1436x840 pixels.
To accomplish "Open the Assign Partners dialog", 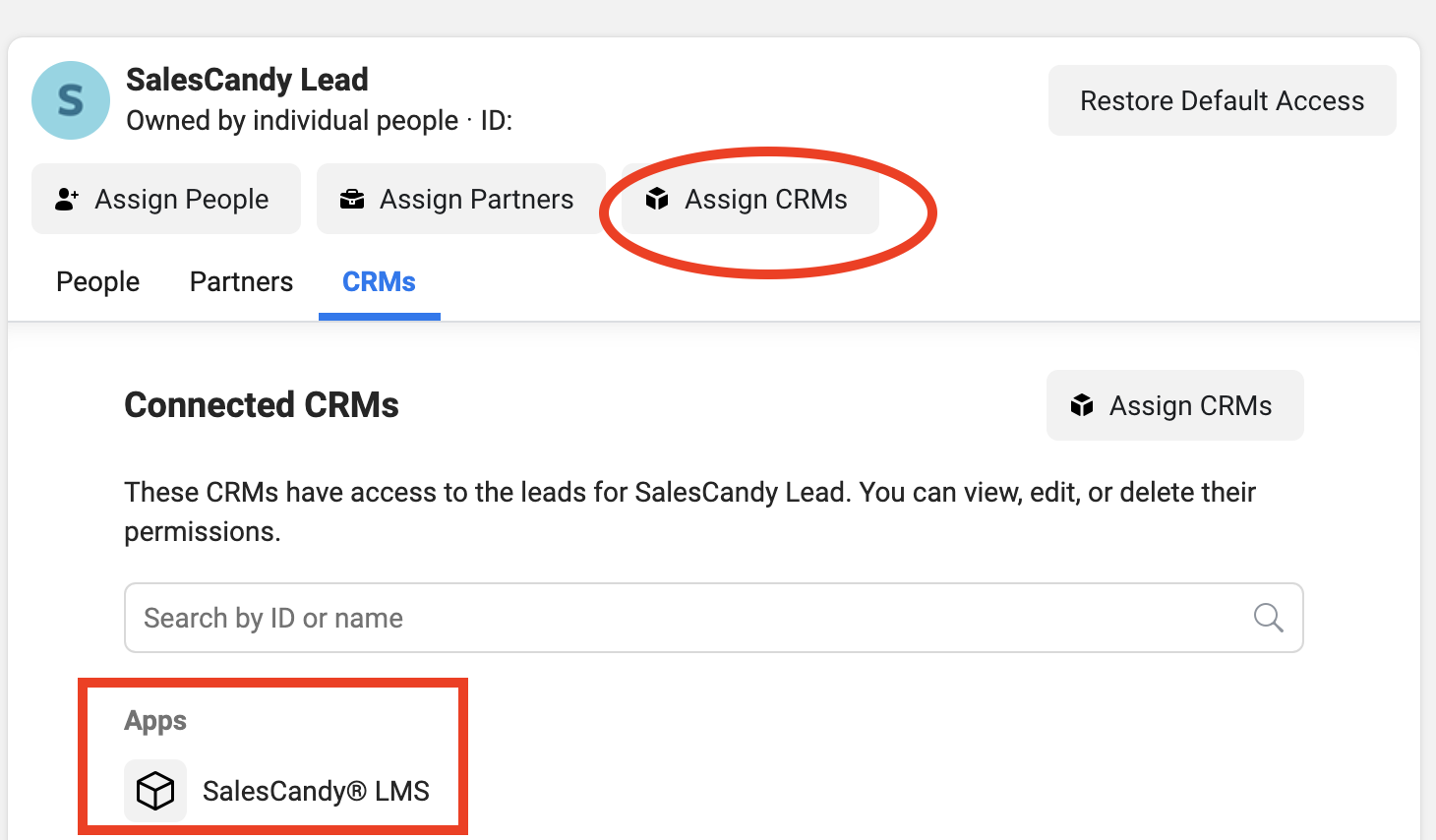I will click(x=460, y=199).
